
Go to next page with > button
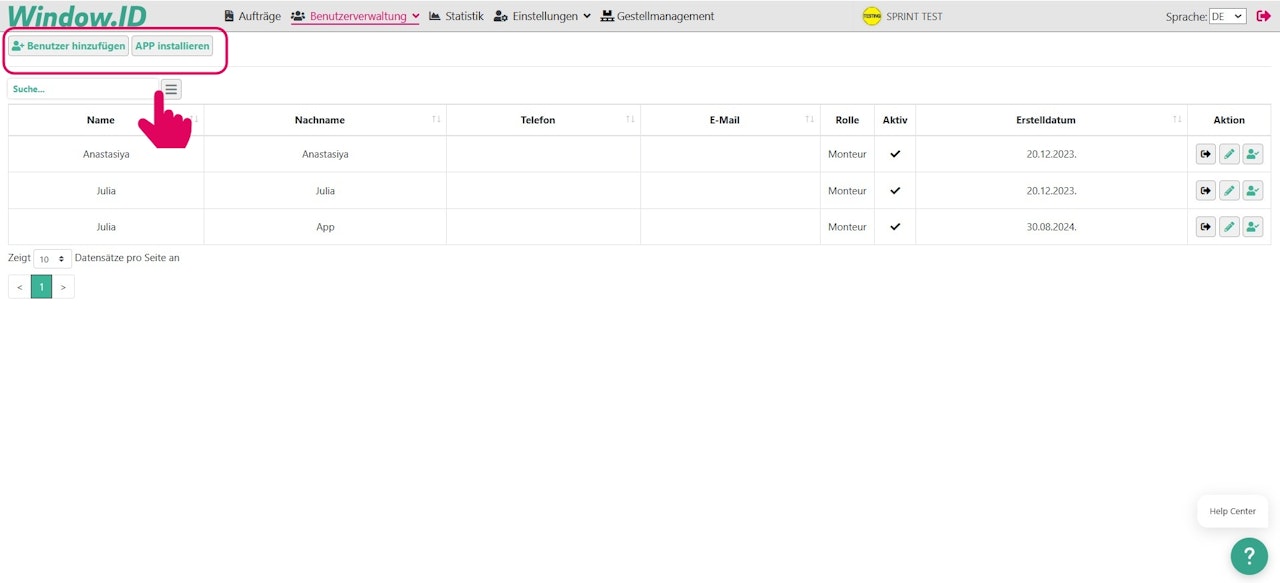[63, 287]
